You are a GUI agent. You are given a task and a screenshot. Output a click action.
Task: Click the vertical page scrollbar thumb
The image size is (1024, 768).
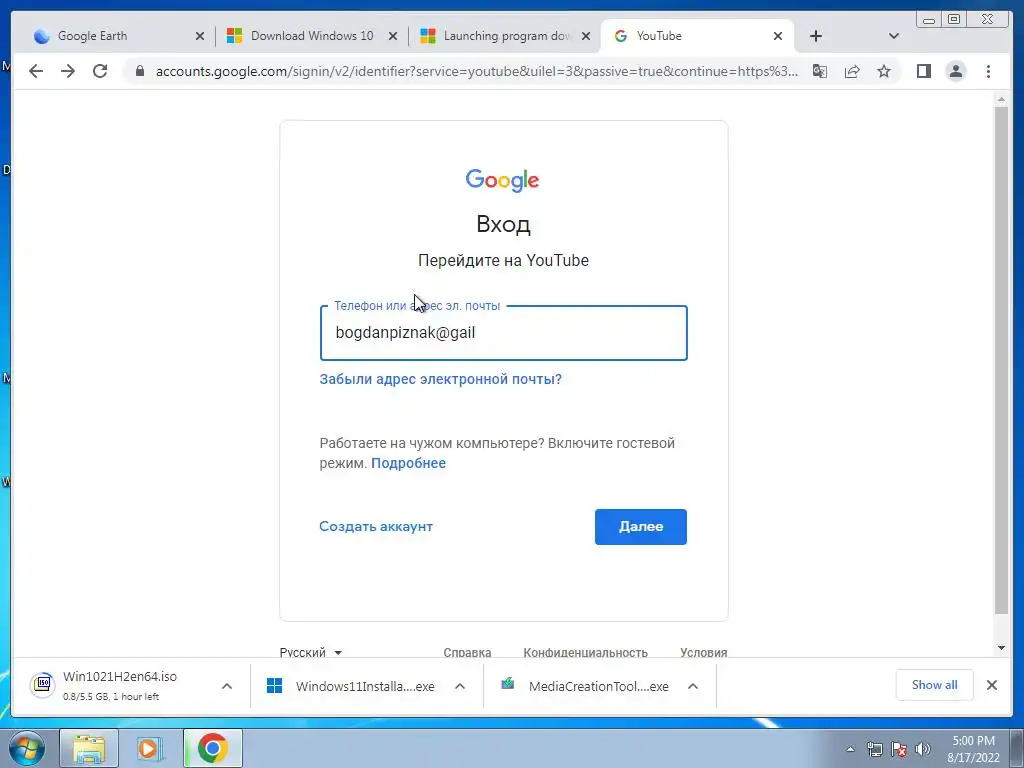(x=1001, y=360)
